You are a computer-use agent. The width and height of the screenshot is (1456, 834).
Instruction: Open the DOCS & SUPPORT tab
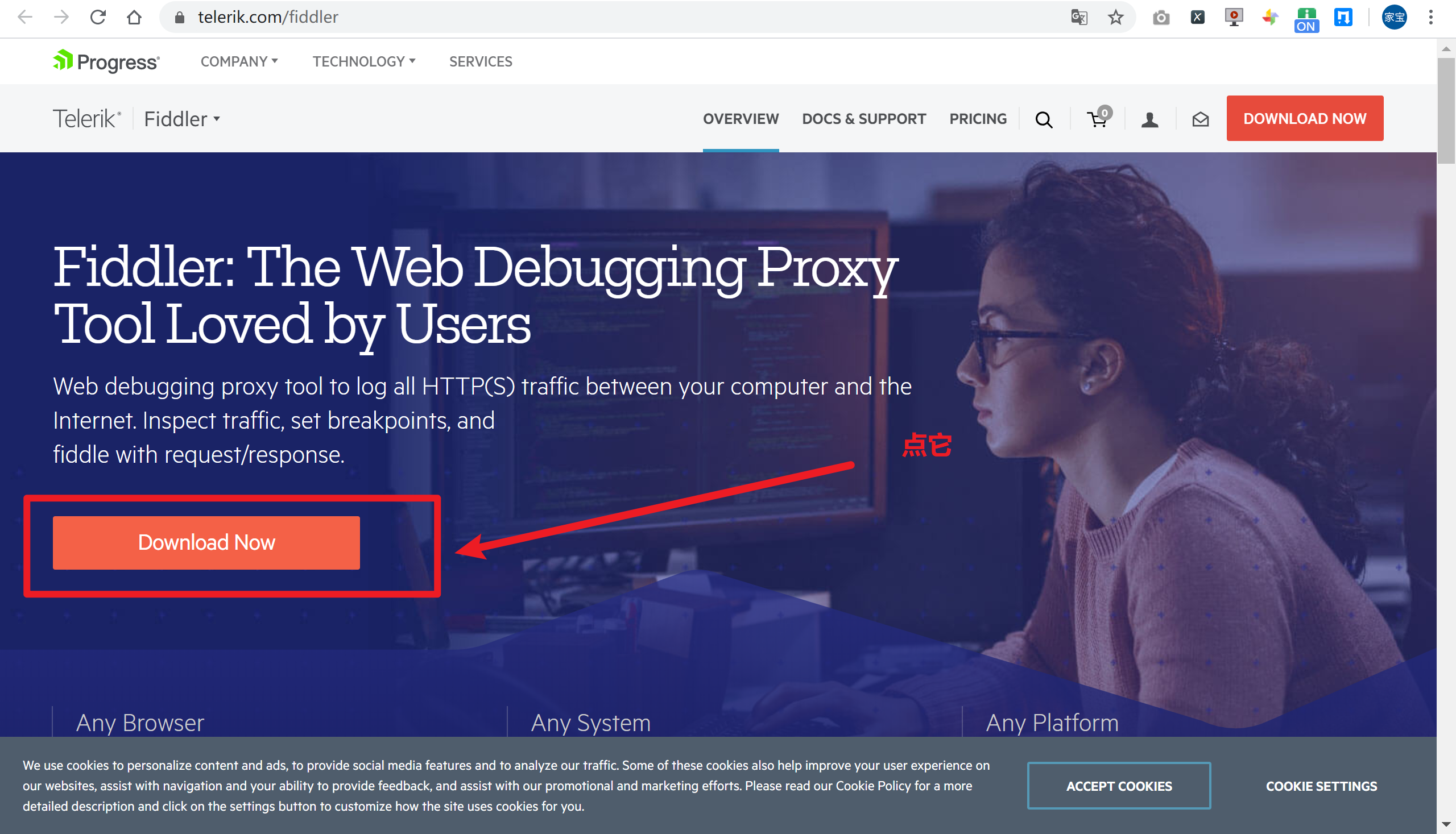tap(864, 119)
